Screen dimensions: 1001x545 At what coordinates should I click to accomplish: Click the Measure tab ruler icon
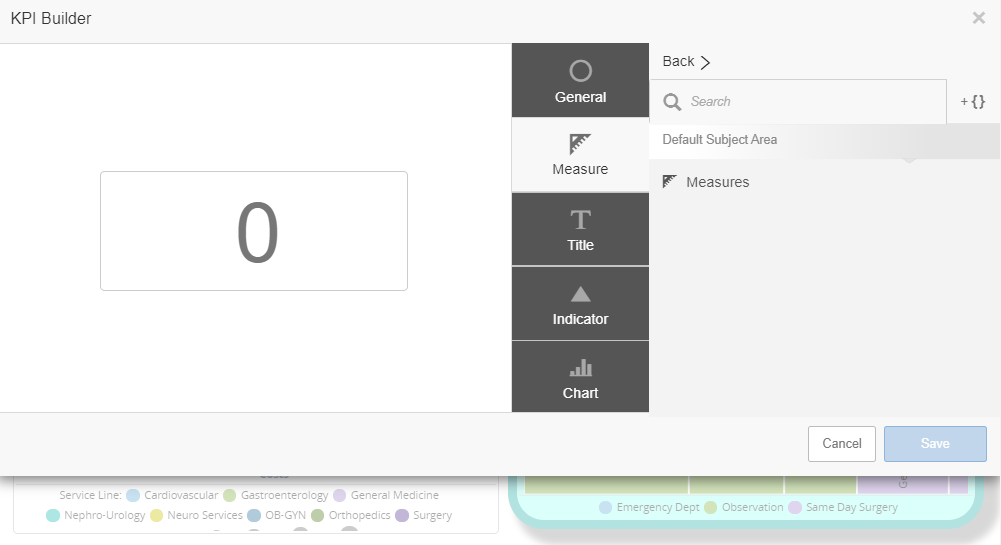tap(580, 144)
